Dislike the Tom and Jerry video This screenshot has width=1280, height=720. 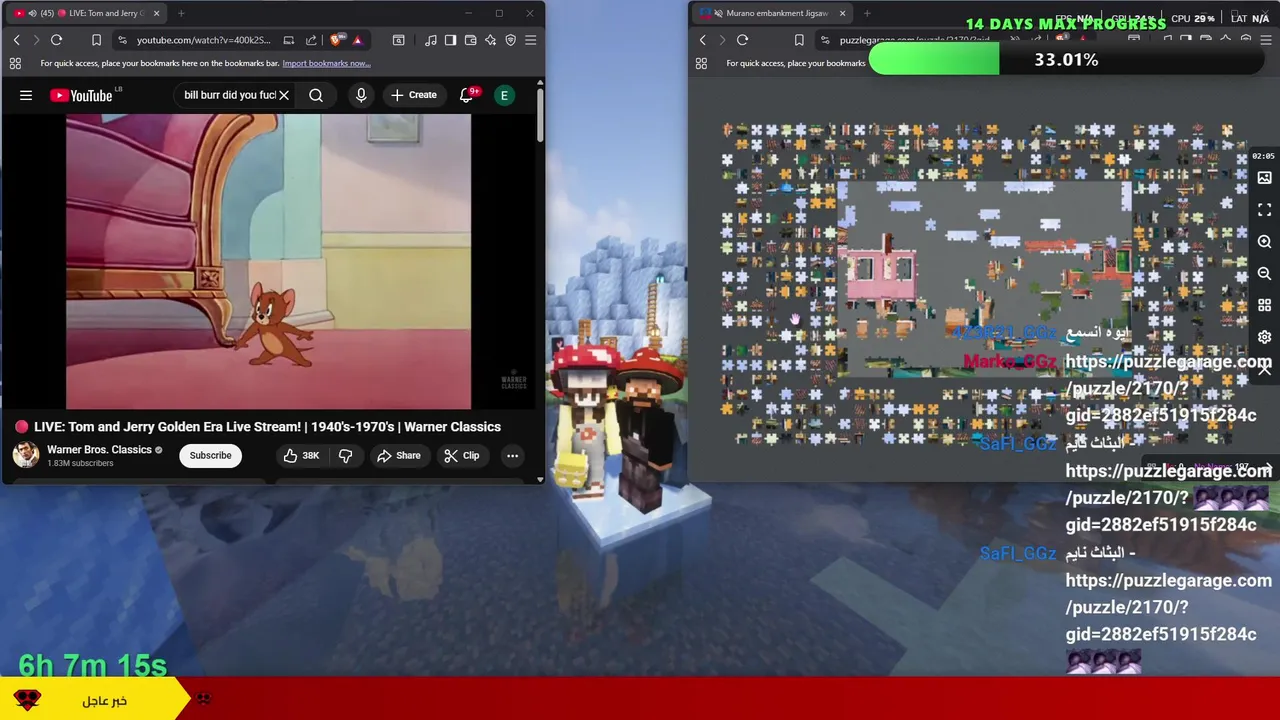coord(345,455)
